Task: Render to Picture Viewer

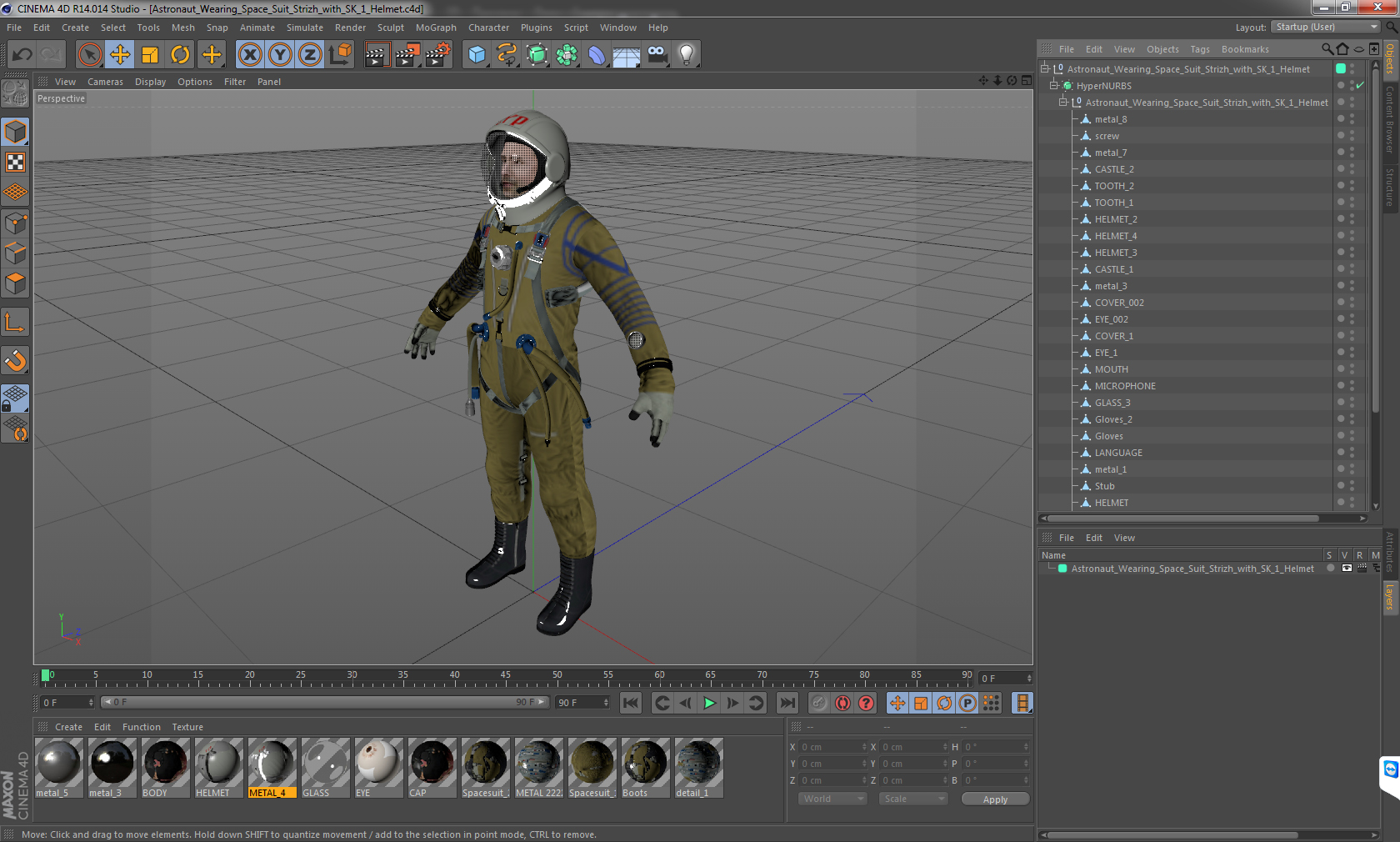Action: click(x=407, y=55)
